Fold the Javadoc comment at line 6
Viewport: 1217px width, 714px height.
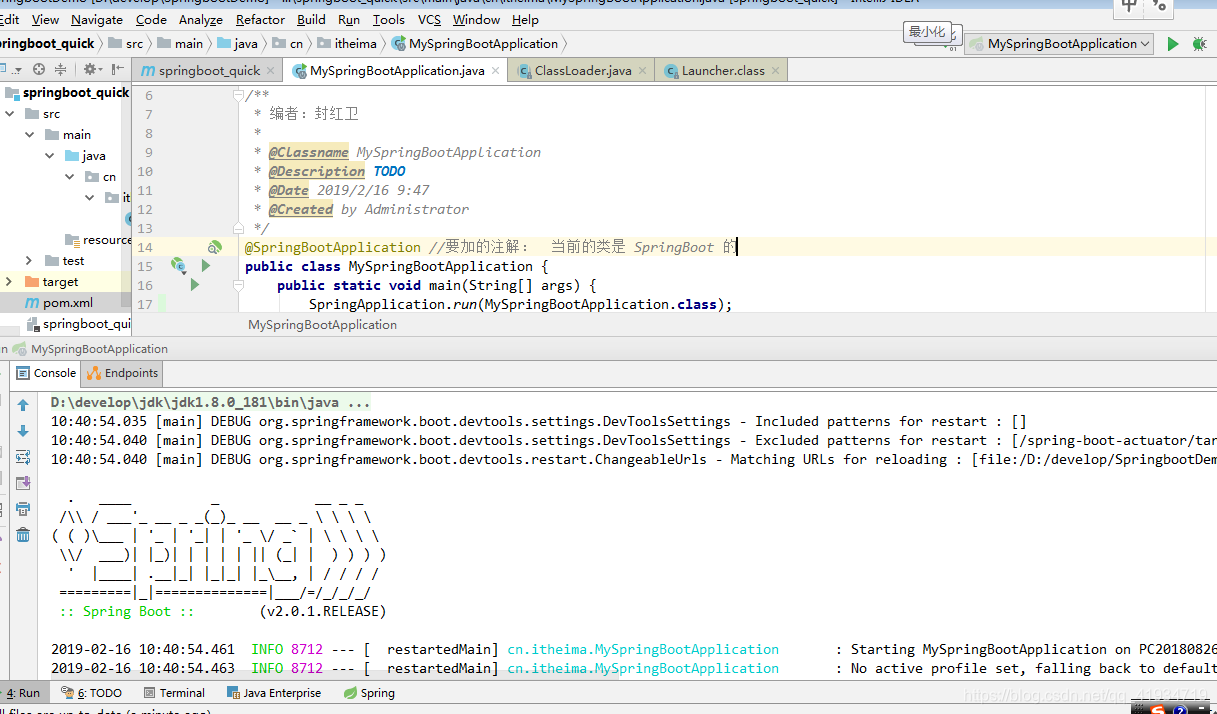[238, 95]
